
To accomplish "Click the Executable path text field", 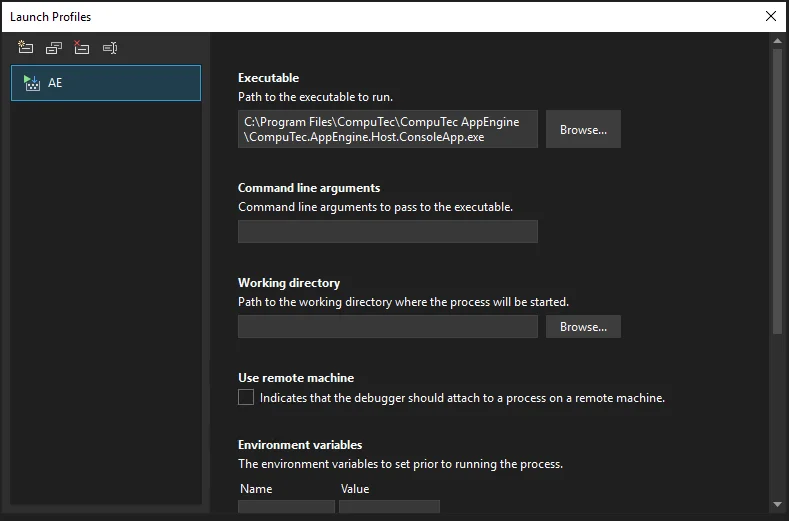I will [387, 130].
